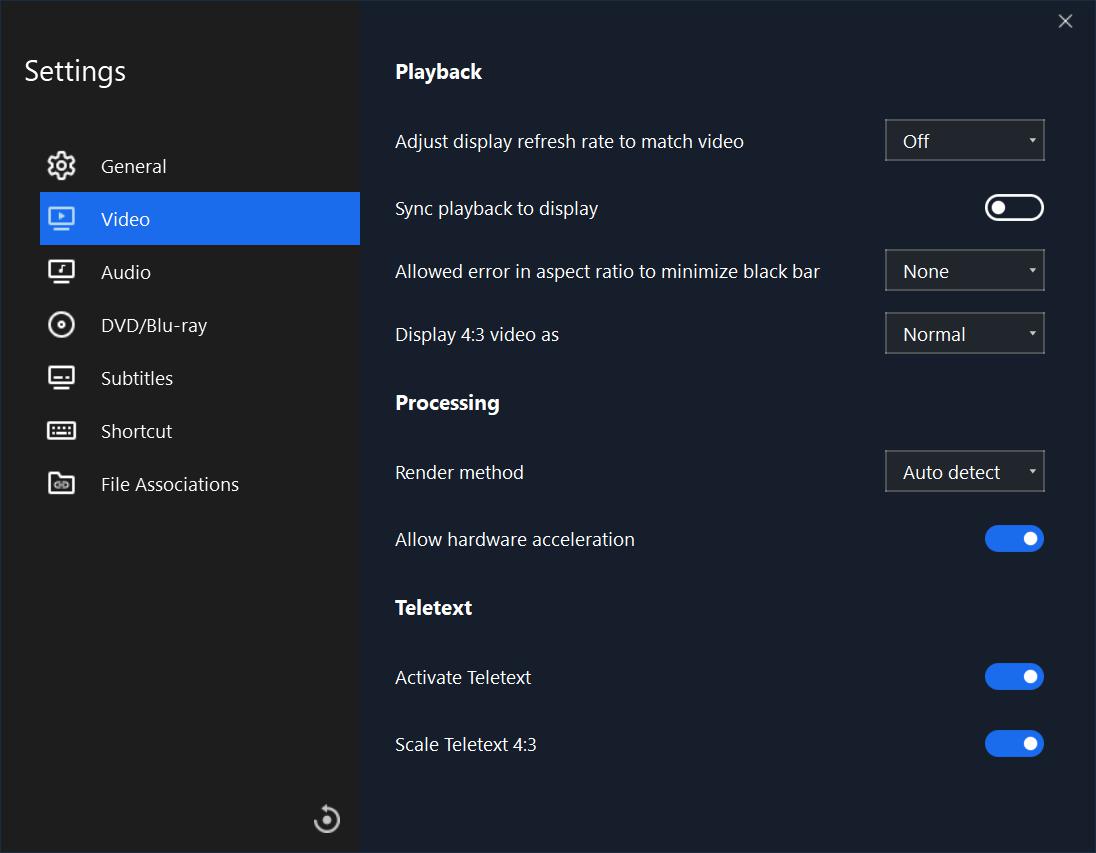
Task: Open the Display 4:3 video as dropdown
Action: (964, 334)
